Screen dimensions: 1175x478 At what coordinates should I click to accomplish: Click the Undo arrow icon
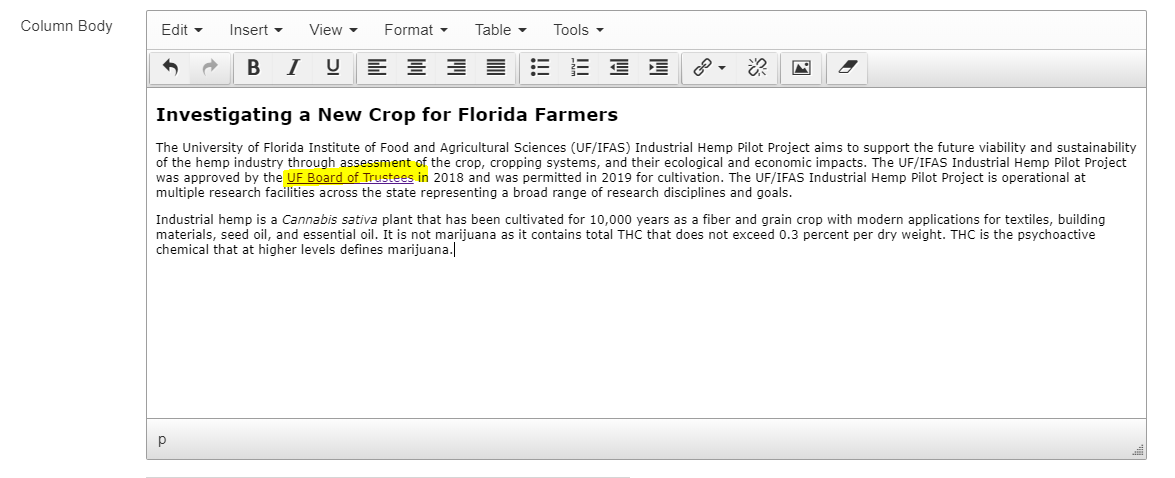(170, 68)
